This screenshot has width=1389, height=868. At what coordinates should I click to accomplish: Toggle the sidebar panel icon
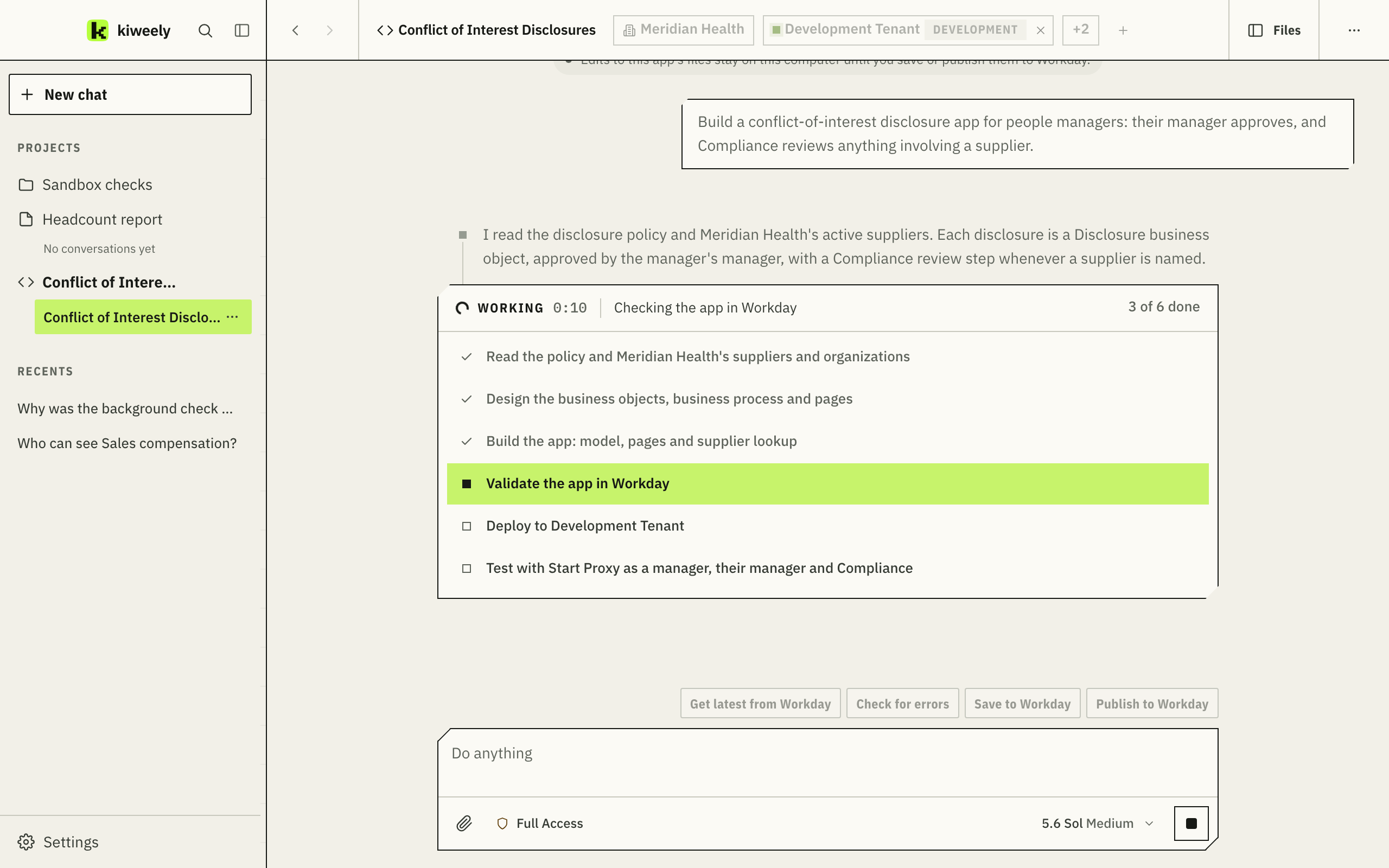(241, 30)
